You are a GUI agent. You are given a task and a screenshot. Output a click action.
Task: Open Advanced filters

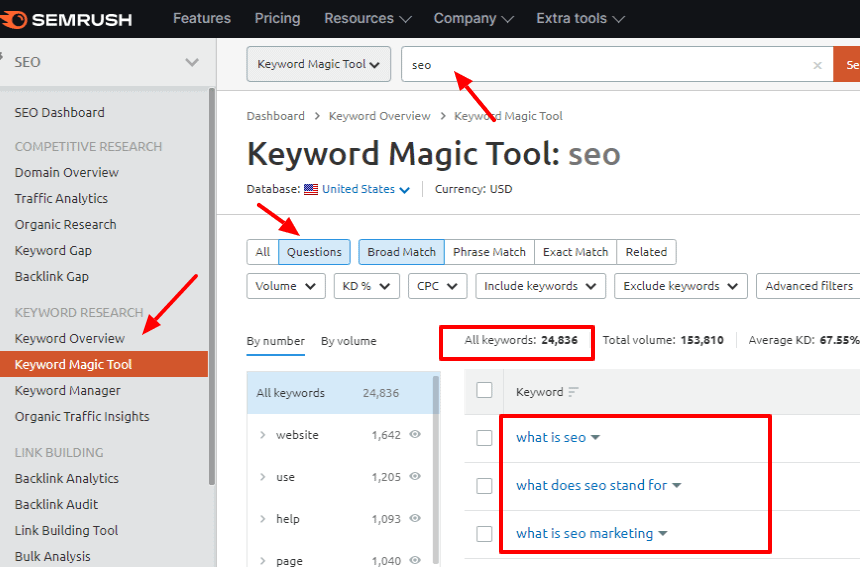808,286
